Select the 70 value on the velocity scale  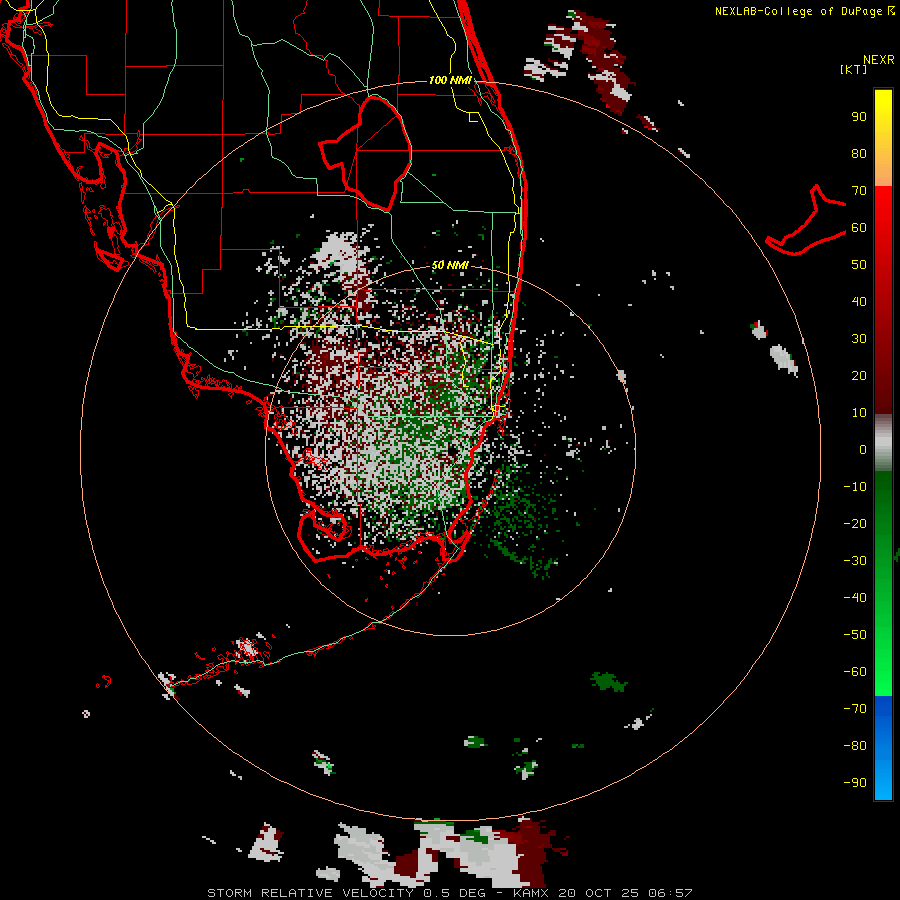point(859,191)
